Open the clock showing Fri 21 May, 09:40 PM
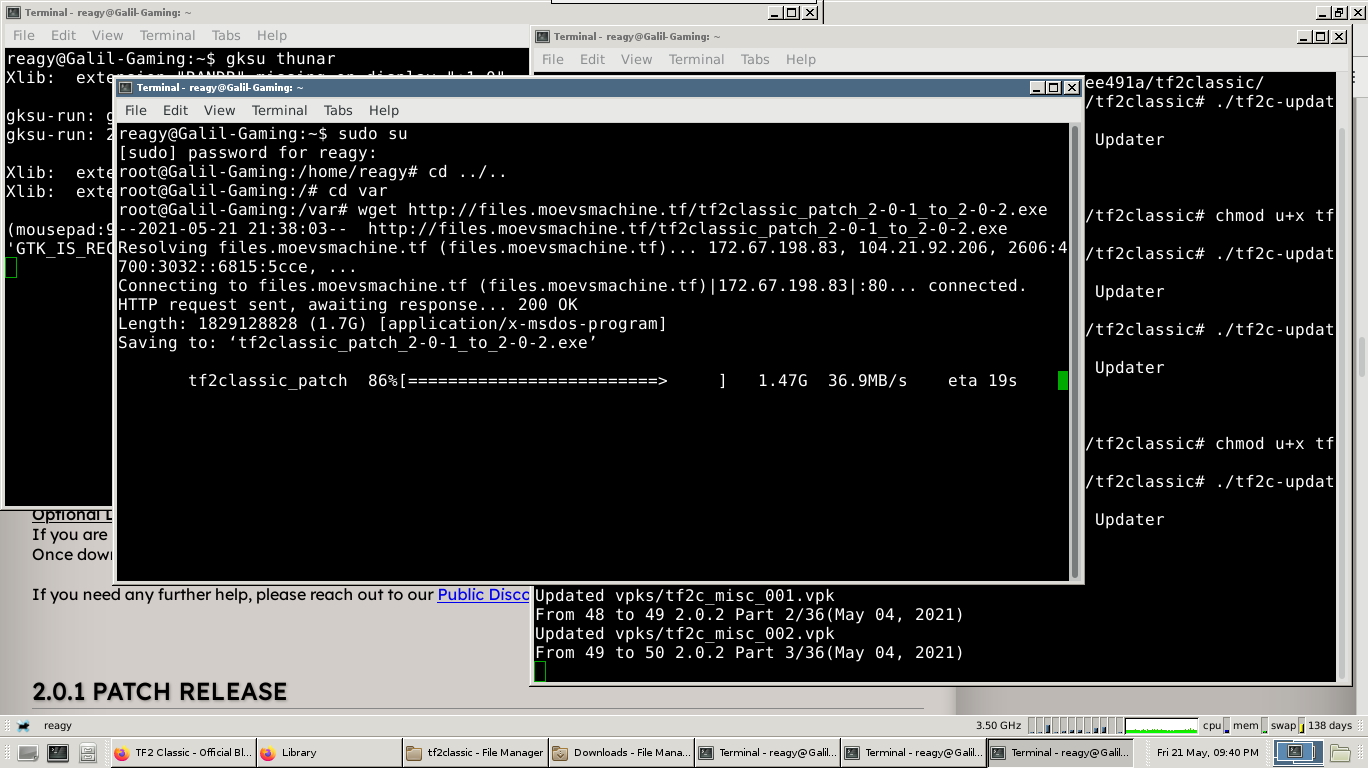1368x768 pixels. point(1207,752)
